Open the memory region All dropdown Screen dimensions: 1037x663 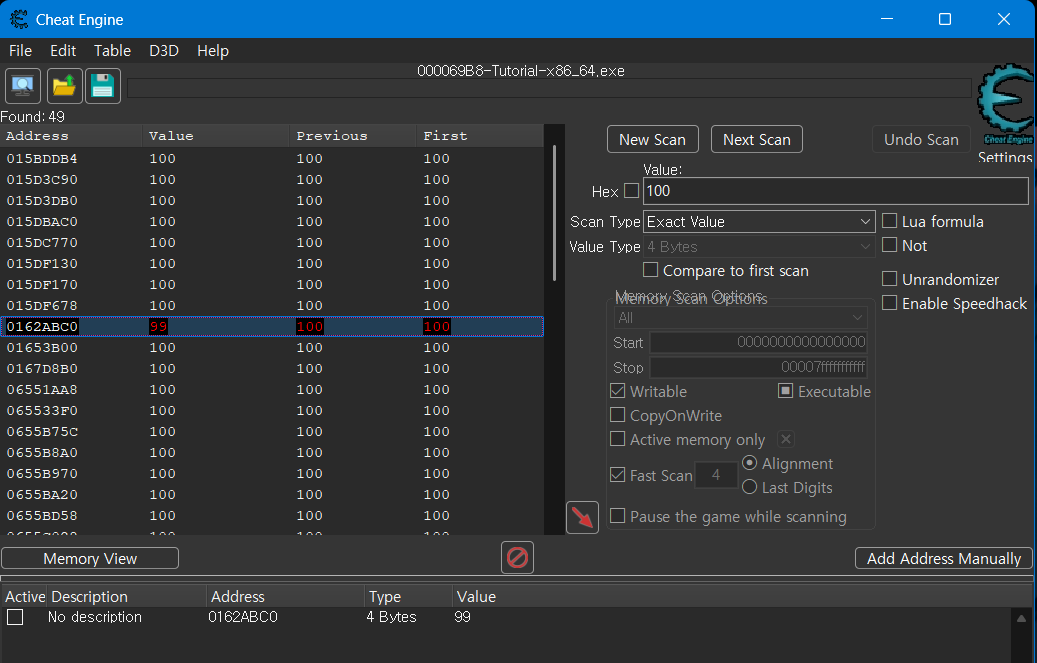tap(740, 318)
